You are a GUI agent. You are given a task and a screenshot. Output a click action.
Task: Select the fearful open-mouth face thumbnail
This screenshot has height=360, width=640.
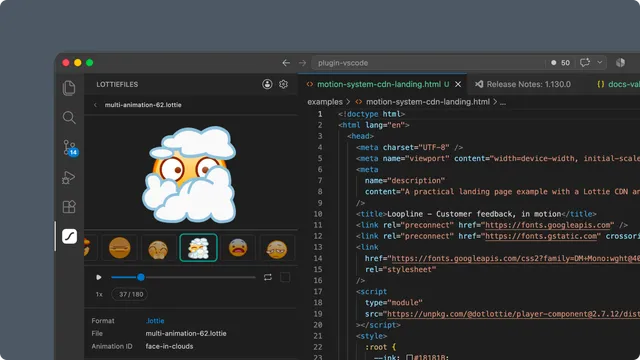click(238, 247)
